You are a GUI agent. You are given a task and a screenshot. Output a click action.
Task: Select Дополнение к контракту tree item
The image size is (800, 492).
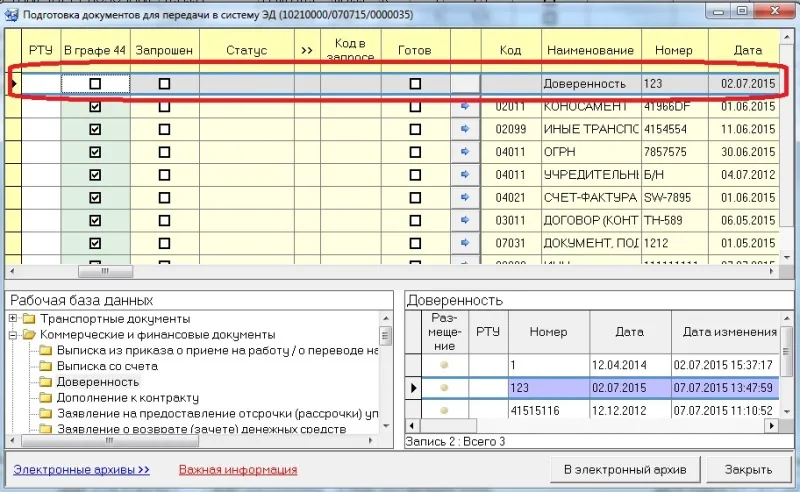pyautogui.click(x=128, y=398)
